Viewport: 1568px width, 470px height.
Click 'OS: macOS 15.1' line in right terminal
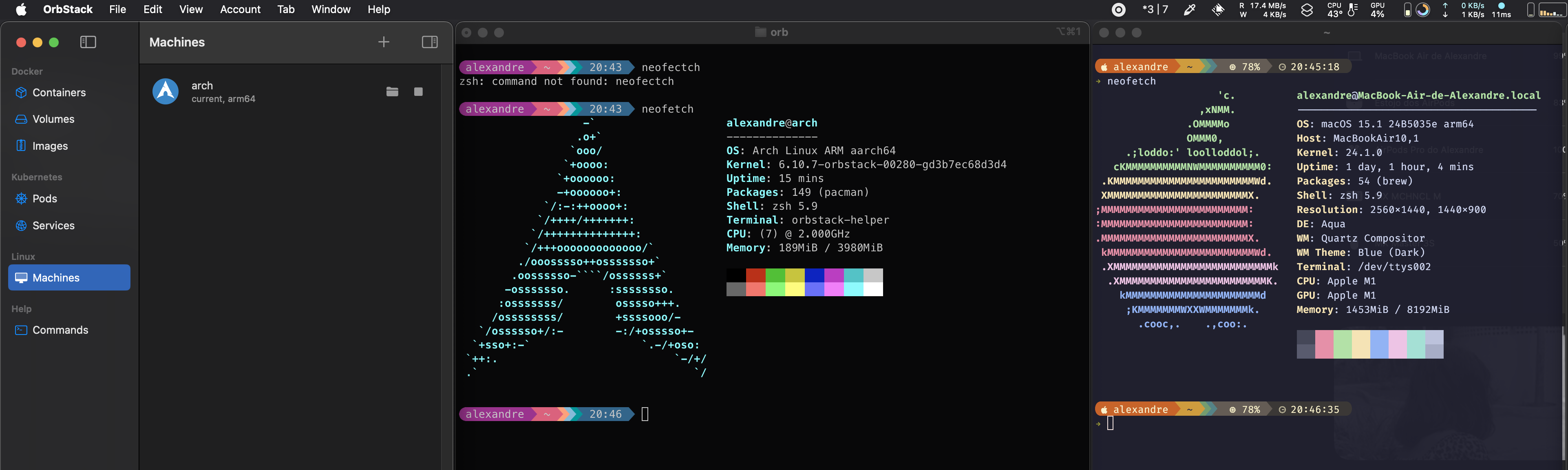pyautogui.click(x=1385, y=124)
